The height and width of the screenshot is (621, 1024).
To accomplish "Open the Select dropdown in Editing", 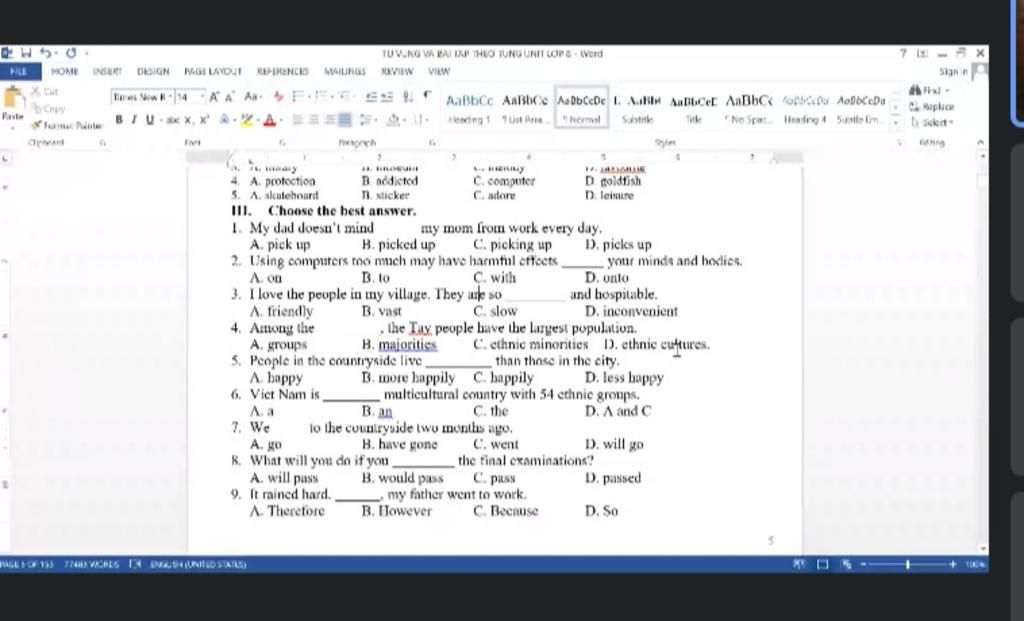I will tap(932, 122).
